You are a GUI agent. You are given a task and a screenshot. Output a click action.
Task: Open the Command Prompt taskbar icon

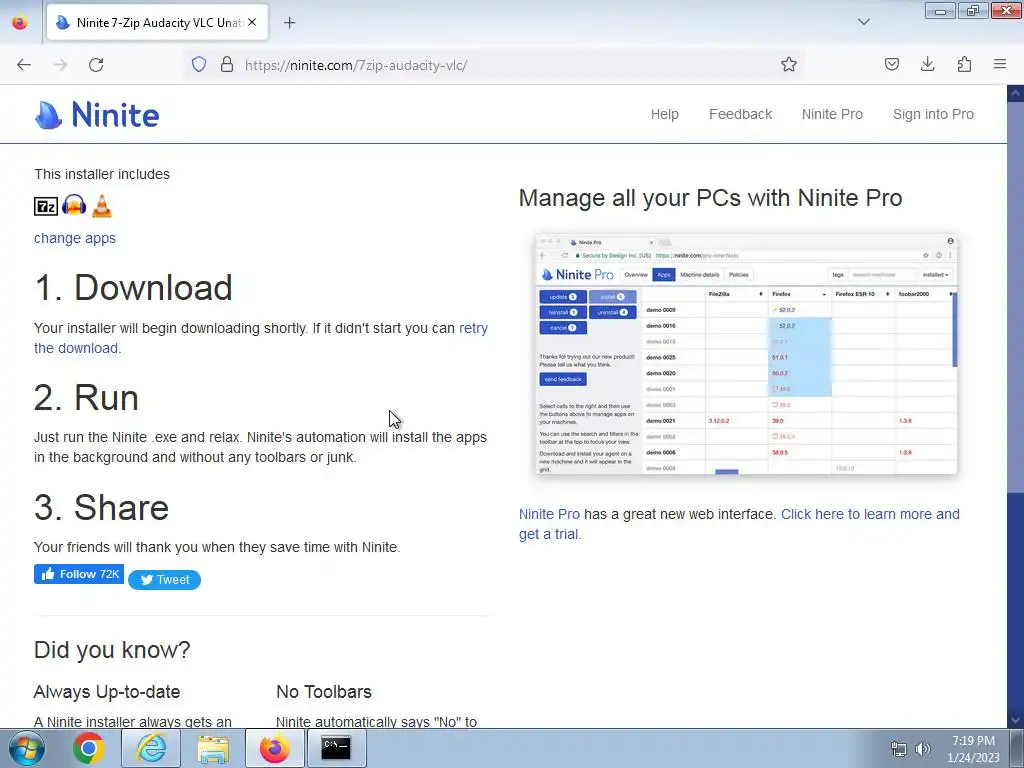(x=336, y=748)
